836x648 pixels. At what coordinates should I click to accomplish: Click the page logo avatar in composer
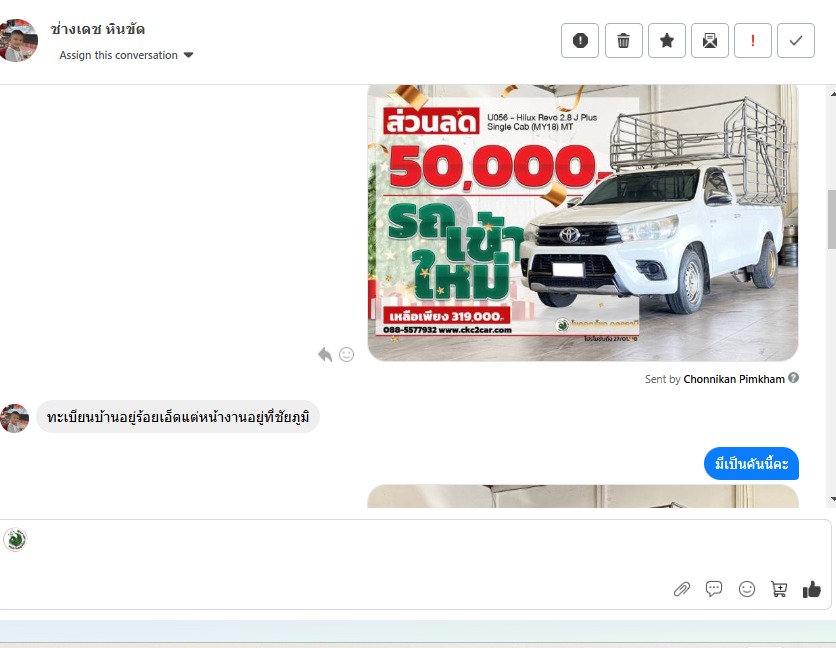click(x=15, y=539)
